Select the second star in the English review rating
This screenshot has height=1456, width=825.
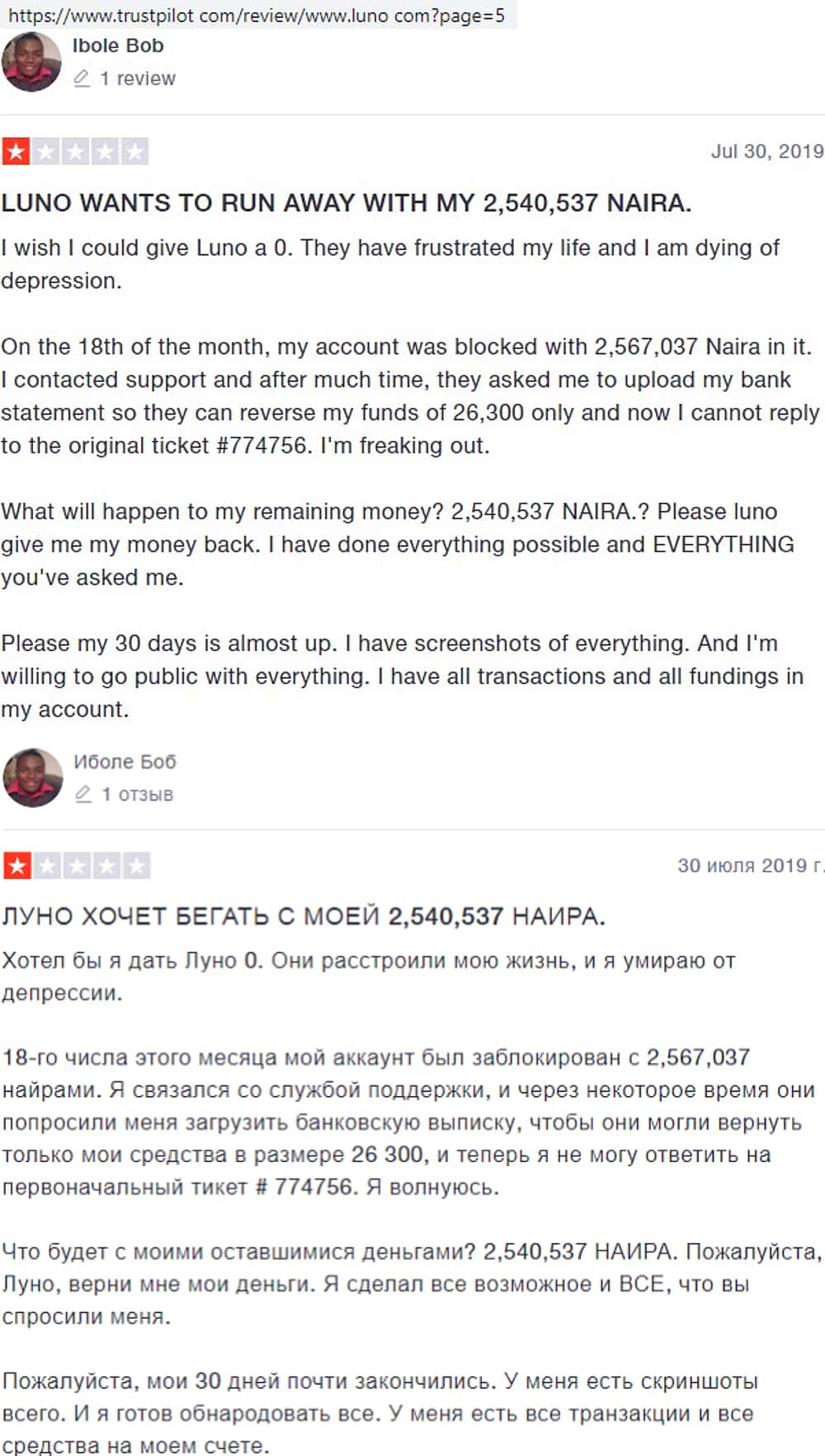tap(46, 152)
